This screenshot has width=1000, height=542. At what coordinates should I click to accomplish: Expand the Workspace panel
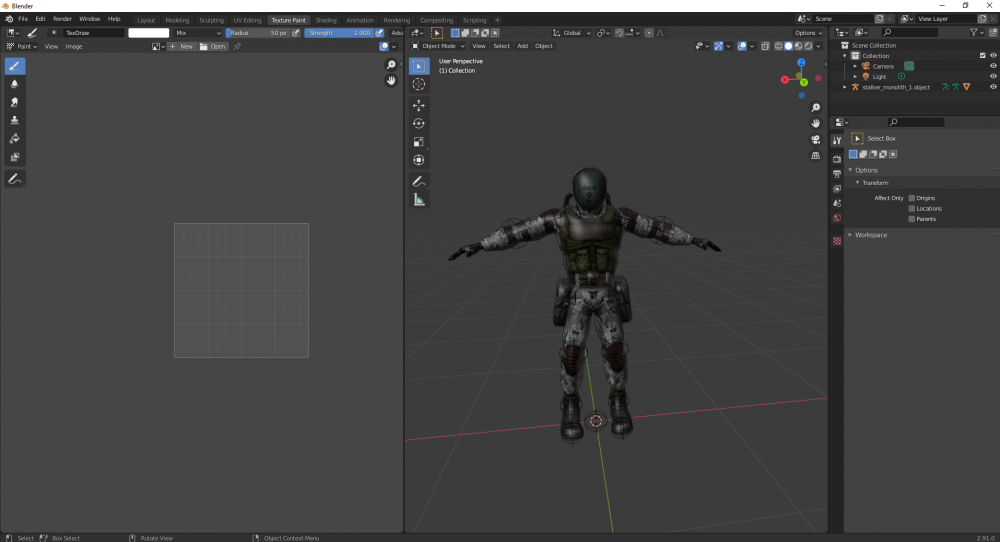(x=870, y=235)
